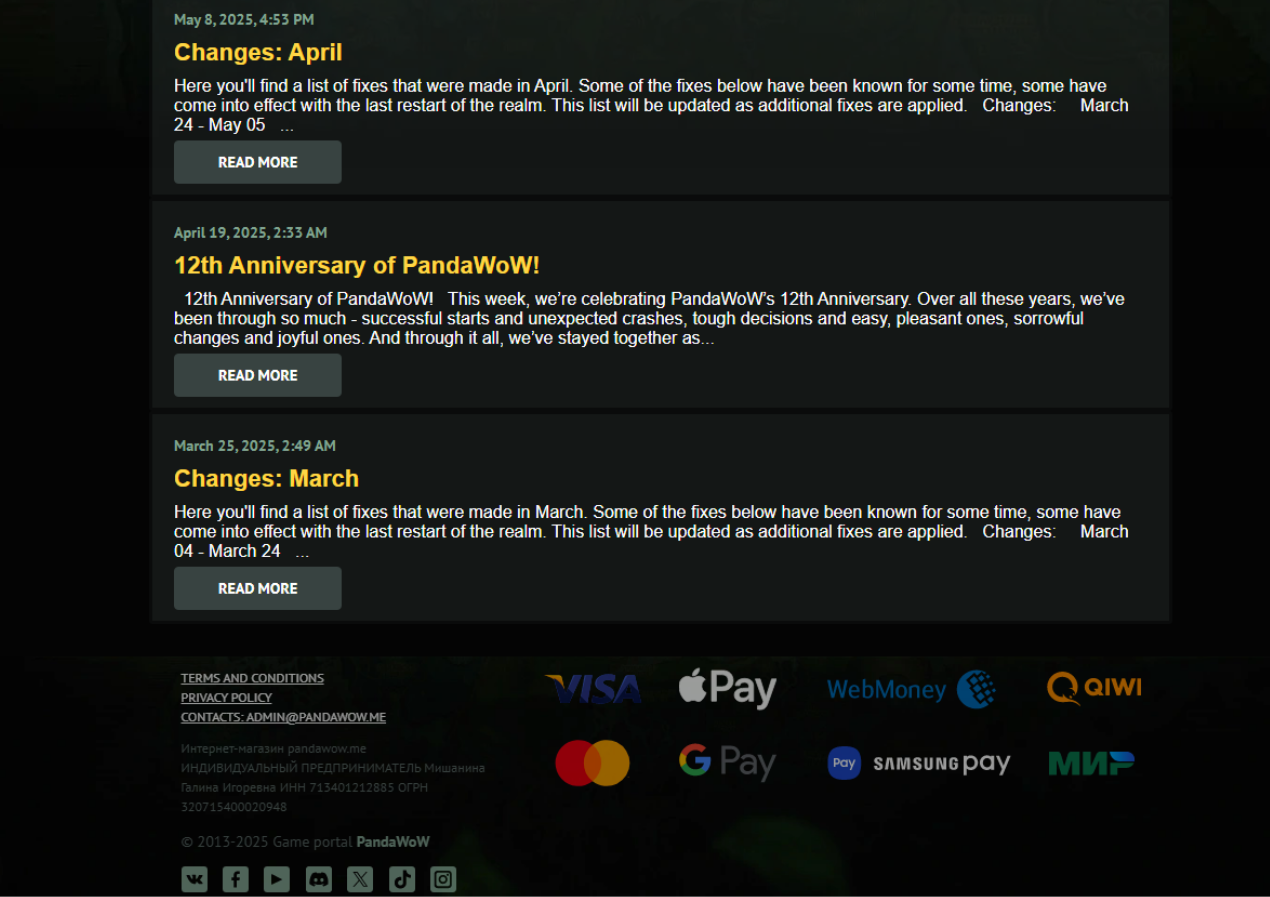Click the QIWI payment logo

point(1094,687)
